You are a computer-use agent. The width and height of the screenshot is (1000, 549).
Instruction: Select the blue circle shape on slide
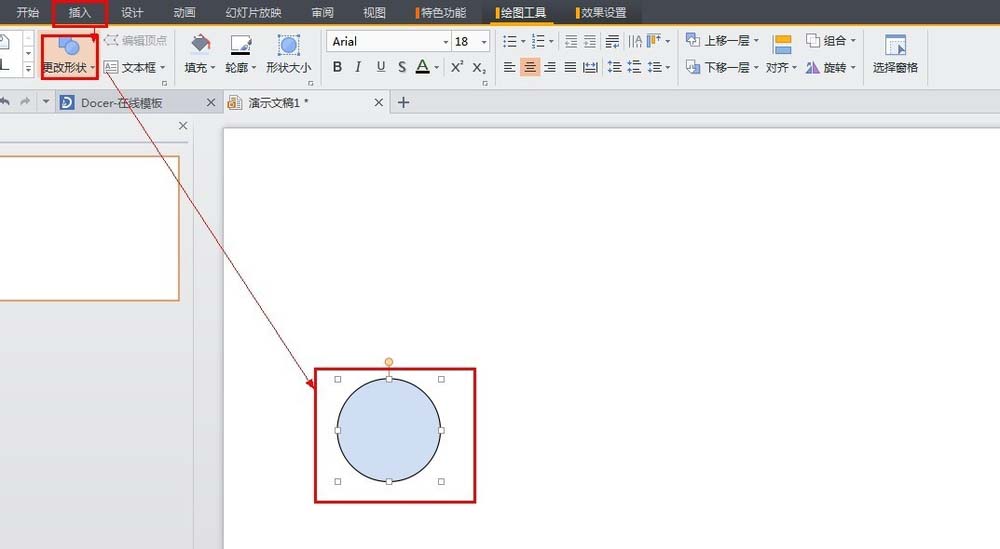(388, 430)
